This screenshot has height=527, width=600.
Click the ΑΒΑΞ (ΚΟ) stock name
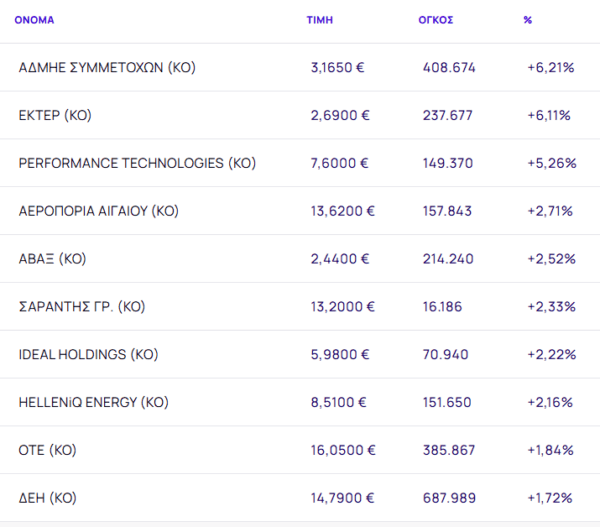coord(53,259)
